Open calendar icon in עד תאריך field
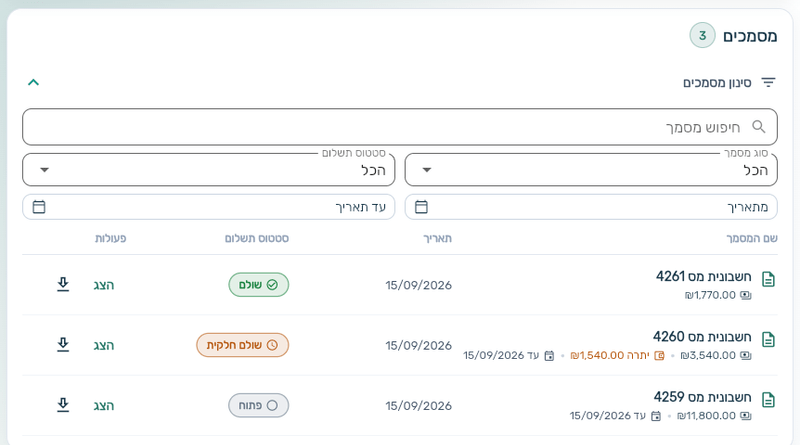Image resolution: width=800 pixels, height=445 pixels. (x=39, y=207)
